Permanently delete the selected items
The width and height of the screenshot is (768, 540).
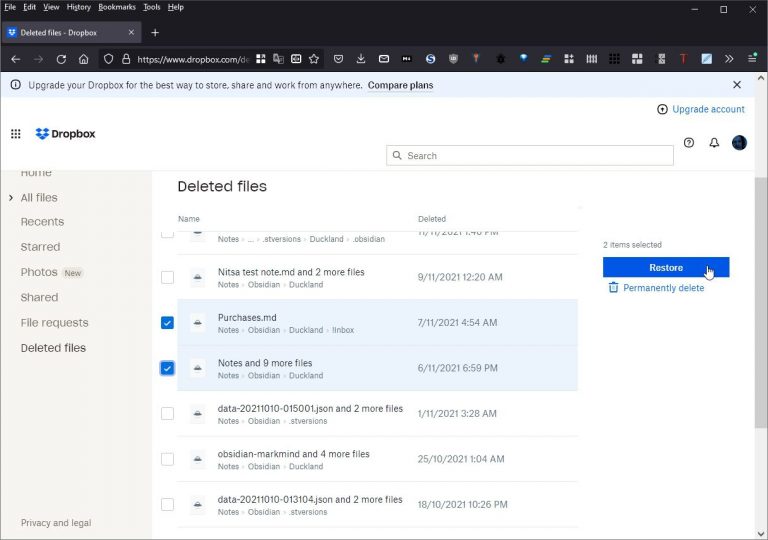tap(656, 288)
